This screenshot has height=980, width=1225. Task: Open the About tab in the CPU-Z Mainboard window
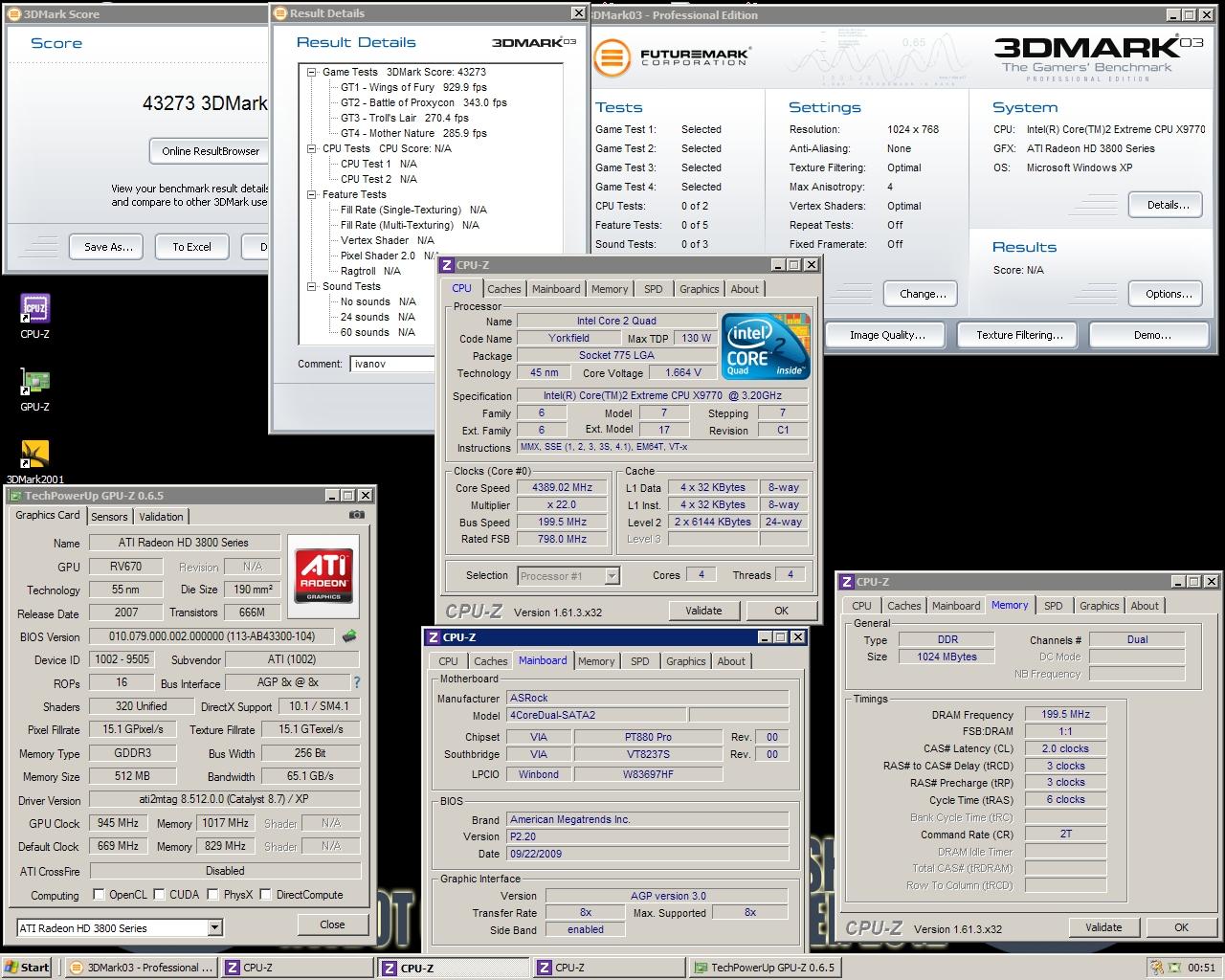(x=731, y=661)
